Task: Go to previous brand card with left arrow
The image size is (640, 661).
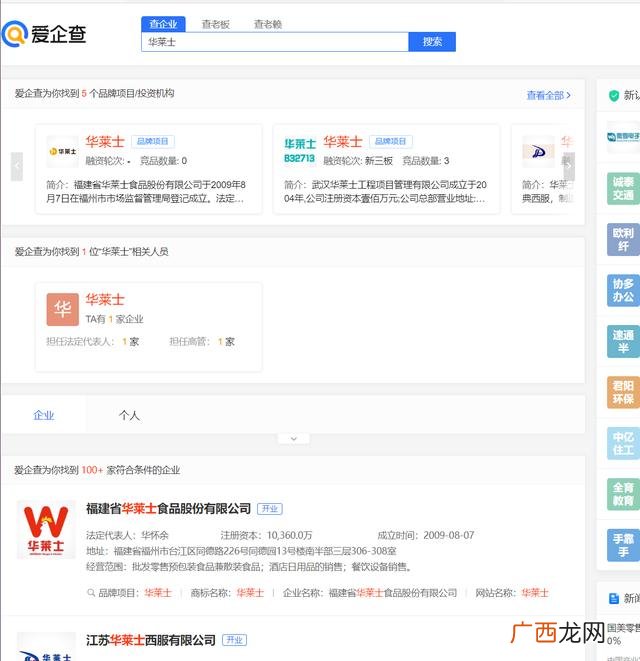Action: point(16,166)
